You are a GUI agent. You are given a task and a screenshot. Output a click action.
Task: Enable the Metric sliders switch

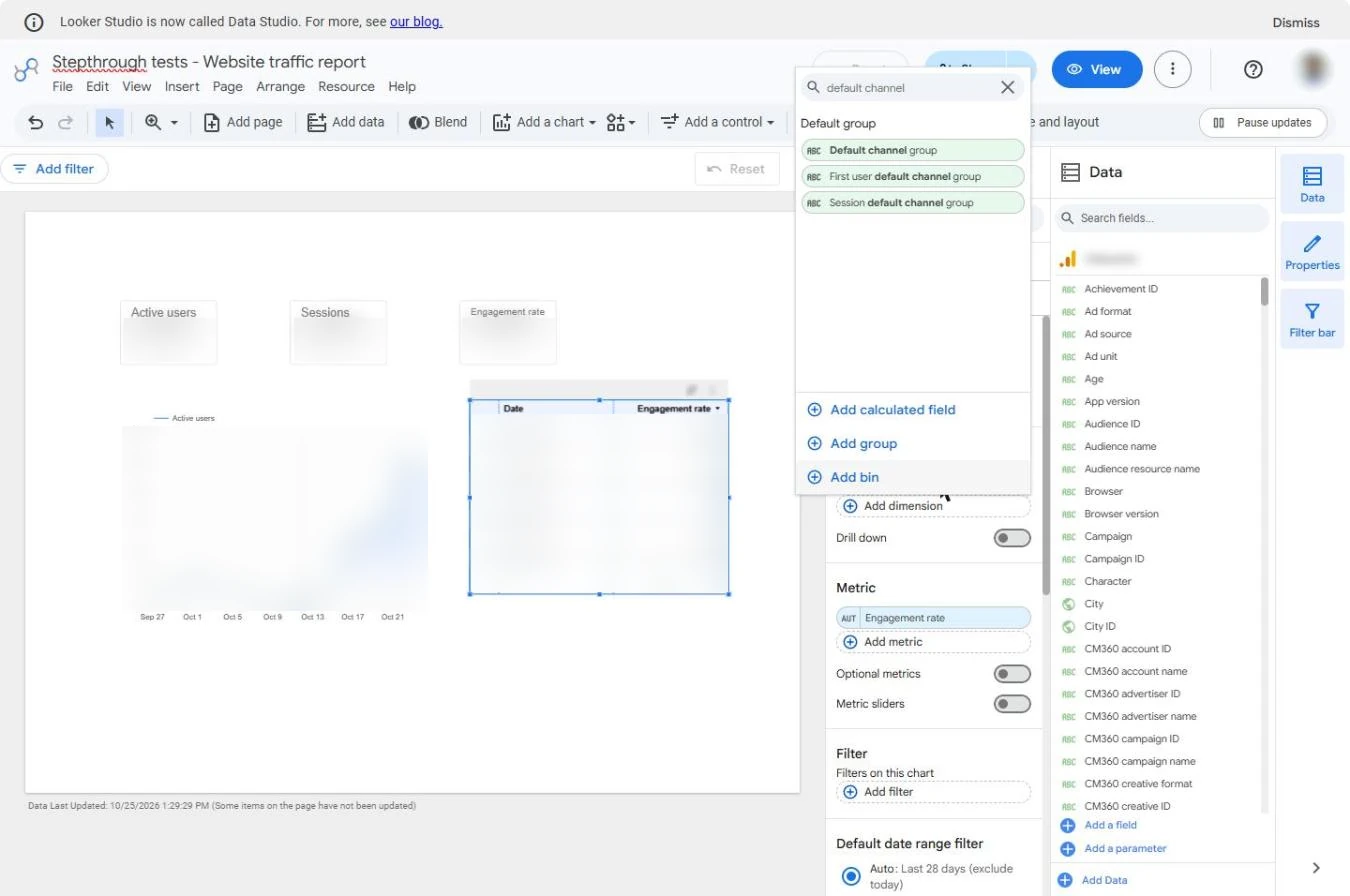[x=1012, y=704]
